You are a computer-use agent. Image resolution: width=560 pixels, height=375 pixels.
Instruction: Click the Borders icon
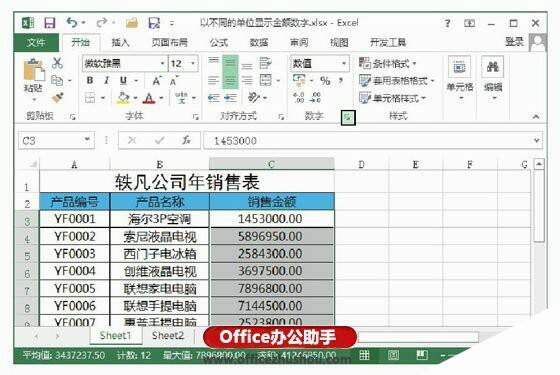[x=90, y=98]
